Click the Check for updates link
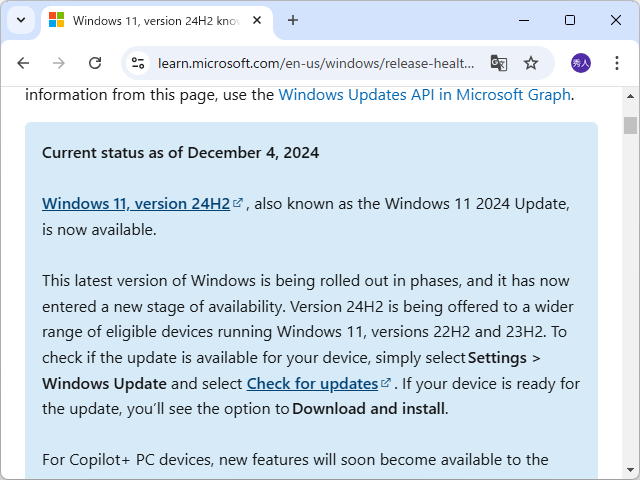 [312, 383]
